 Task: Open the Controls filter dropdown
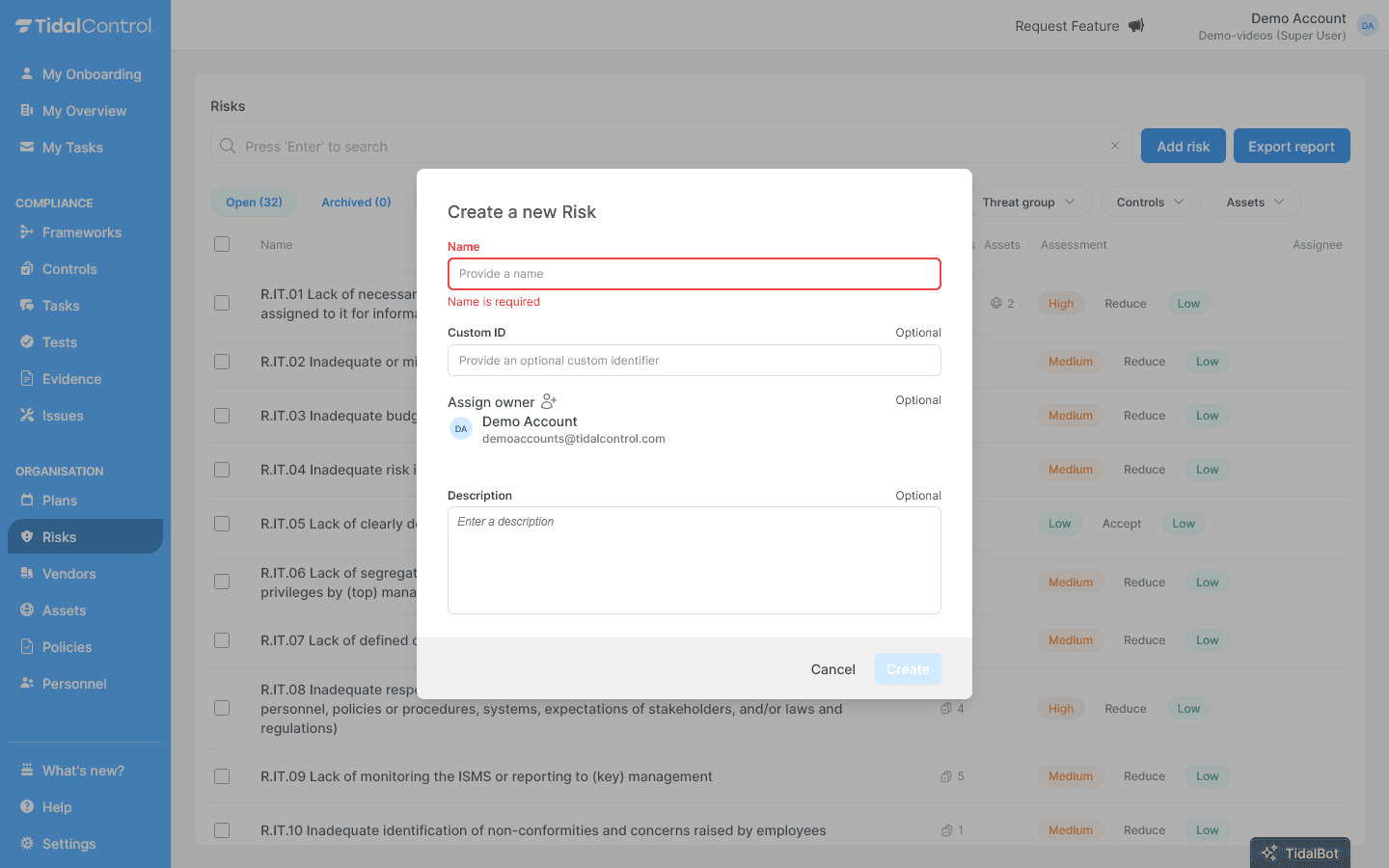pyautogui.click(x=1150, y=203)
